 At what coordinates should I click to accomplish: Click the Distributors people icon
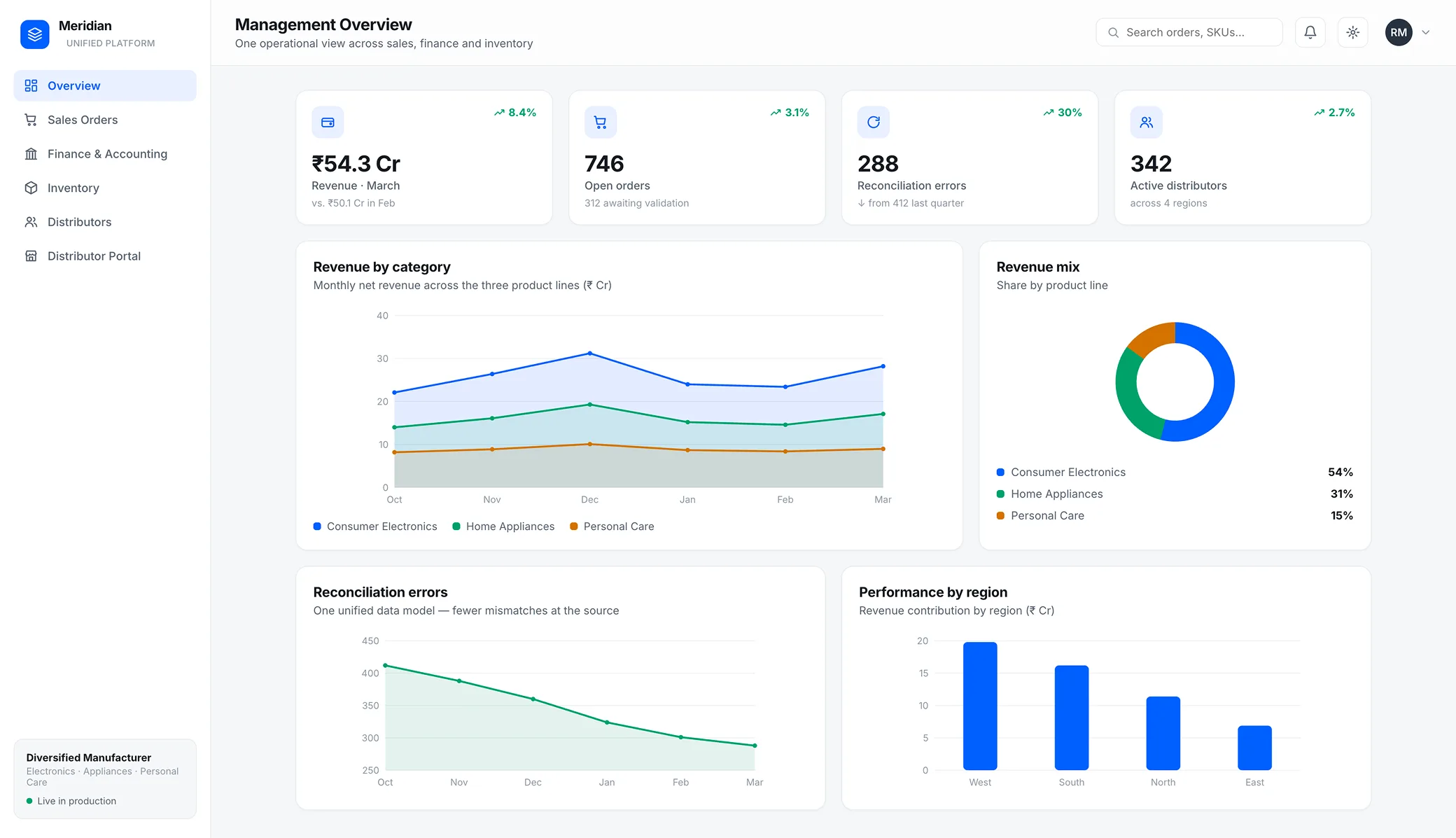pyautogui.click(x=31, y=222)
